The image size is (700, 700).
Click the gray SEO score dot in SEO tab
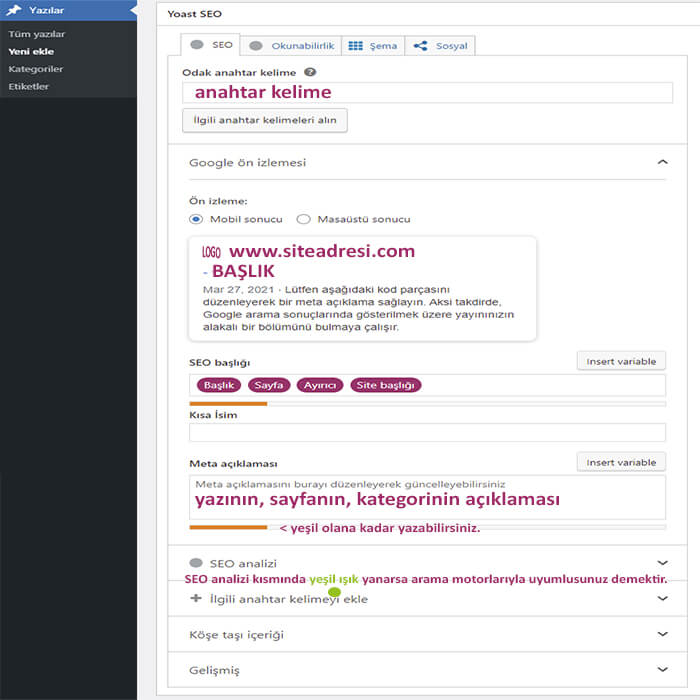[197, 45]
